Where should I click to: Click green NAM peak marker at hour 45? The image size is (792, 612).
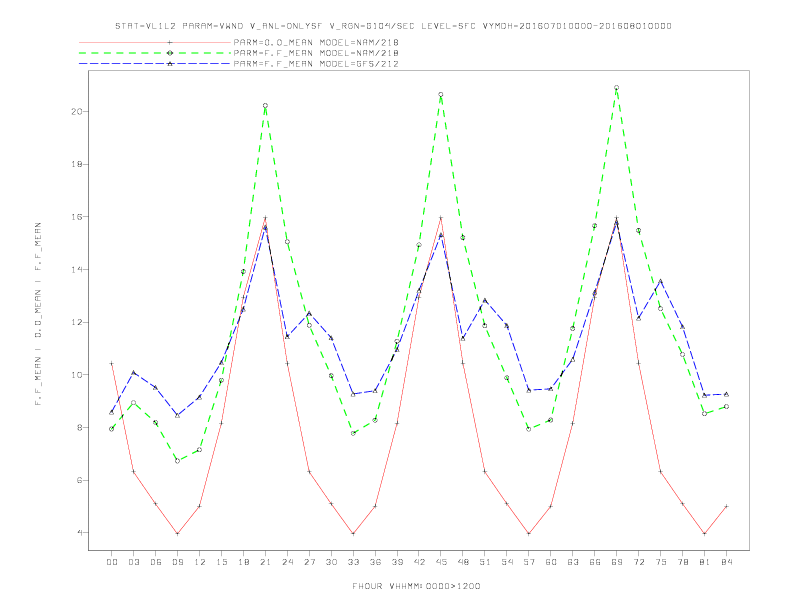[441, 94]
